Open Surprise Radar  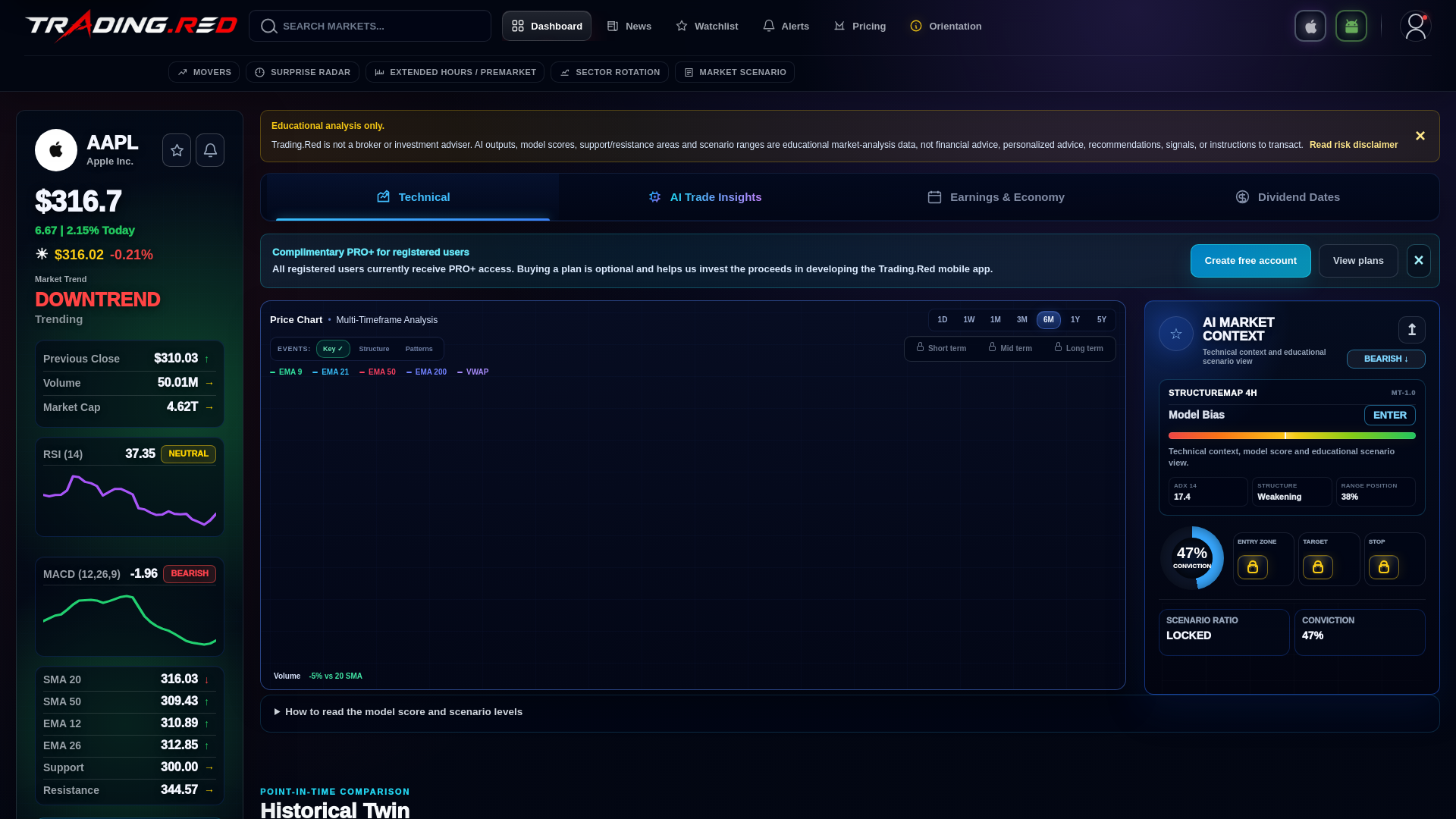[x=303, y=72]
